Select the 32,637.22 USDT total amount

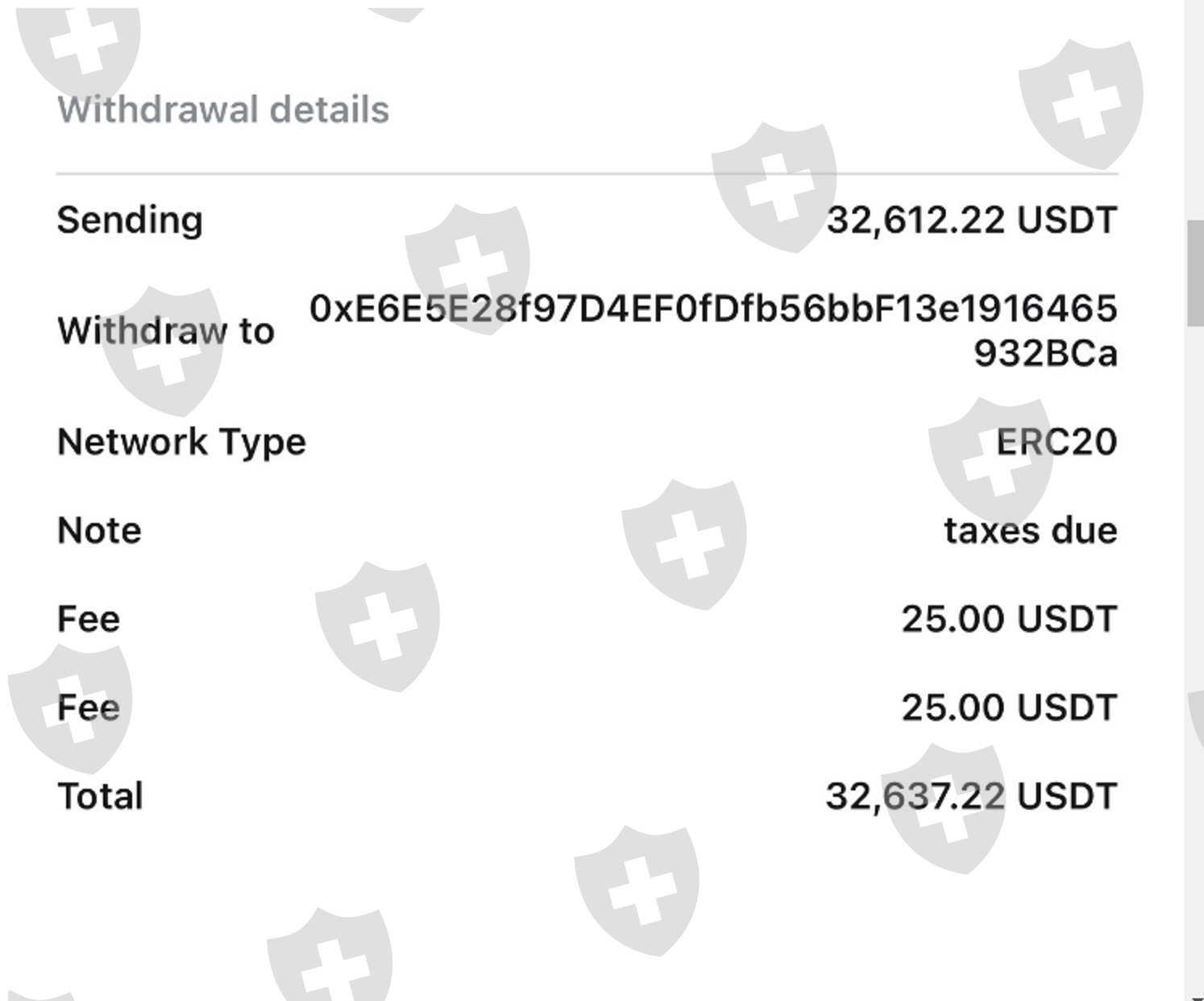pos(971,796)
